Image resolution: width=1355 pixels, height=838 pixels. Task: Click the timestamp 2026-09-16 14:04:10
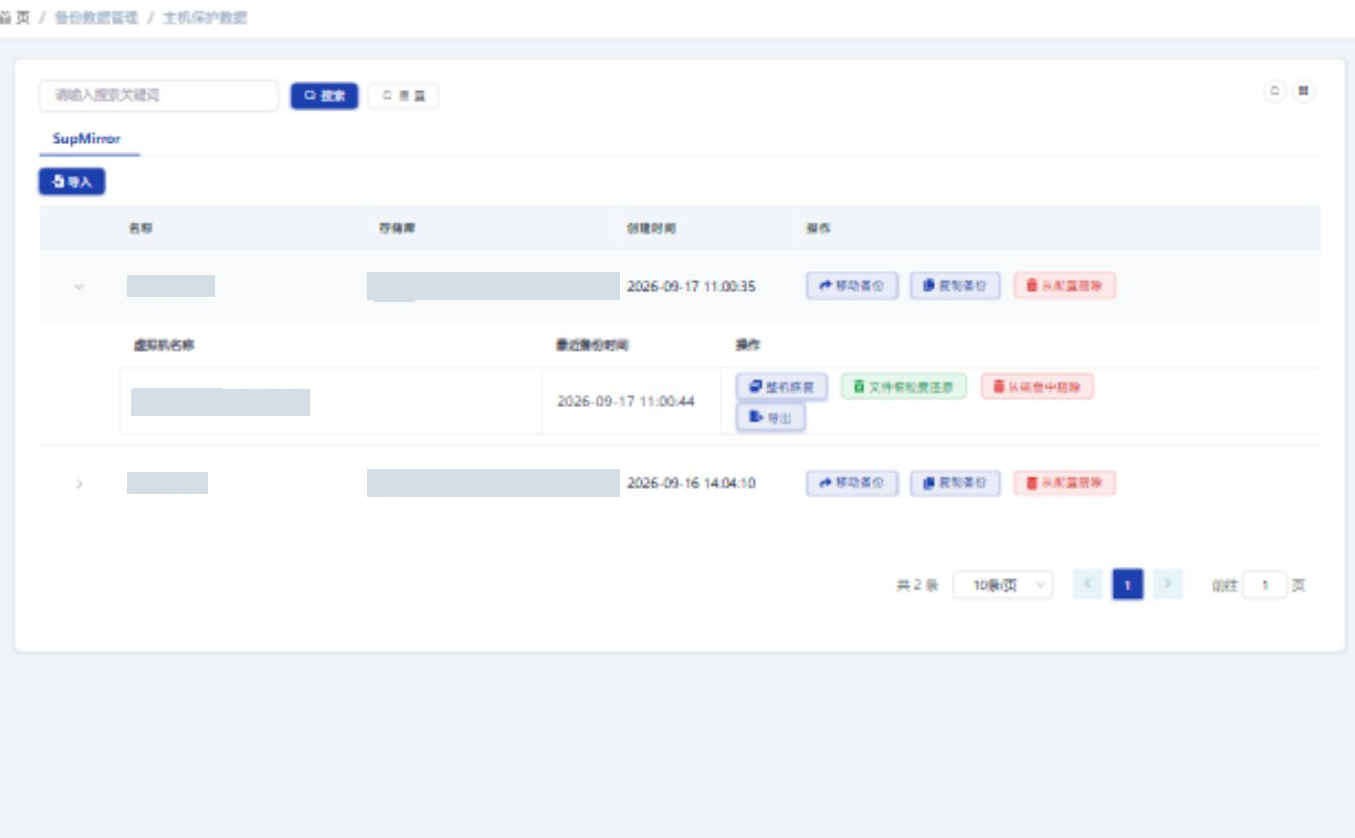[x=691, y=484]
